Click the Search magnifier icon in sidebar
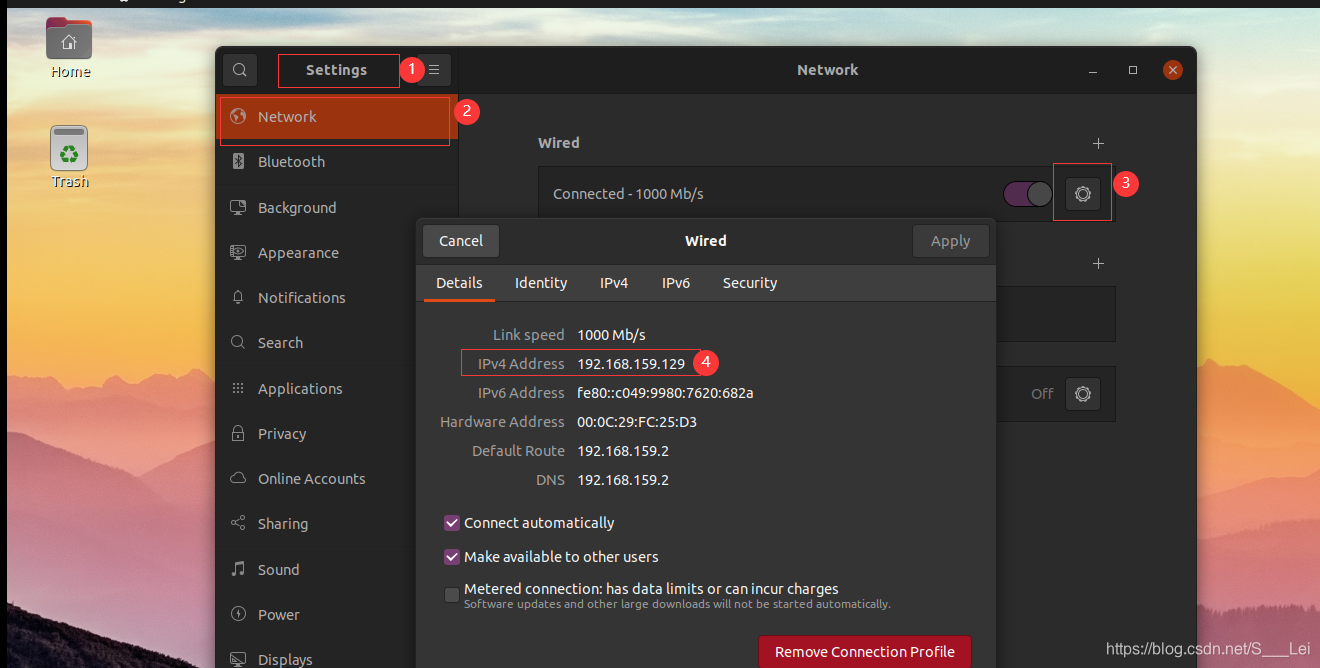The width and height of the screenshot is (1320, 668). click(x=238, y=342)
